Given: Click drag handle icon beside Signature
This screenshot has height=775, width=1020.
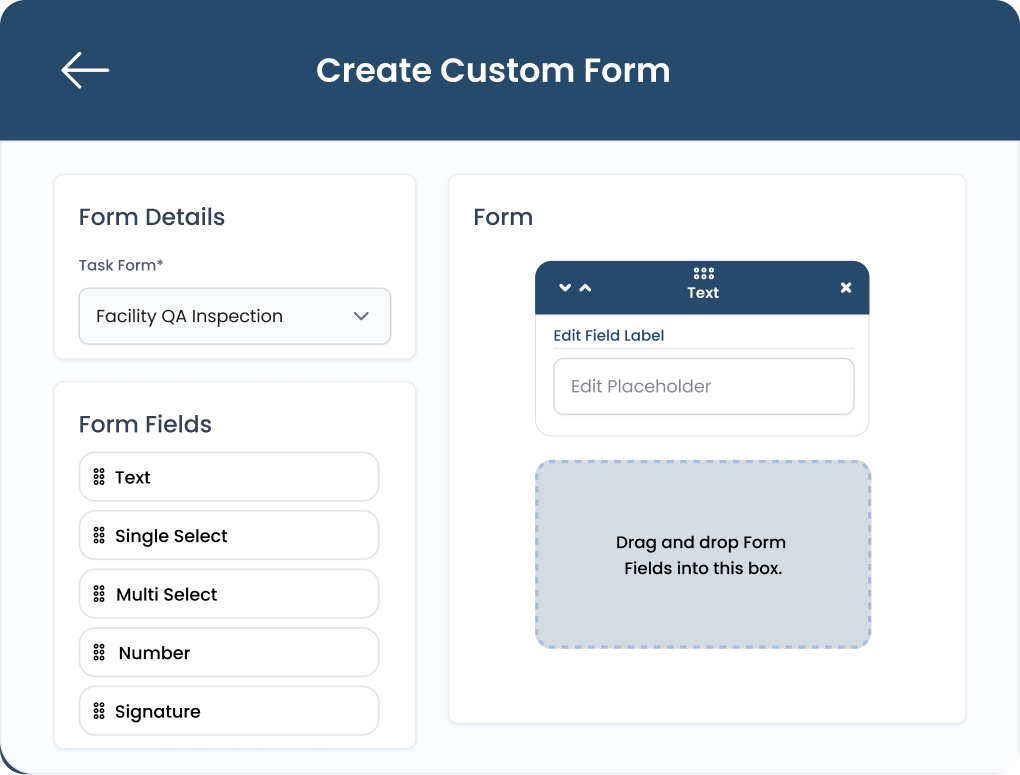Looking at the screenshot, I should [x=99, y=711].
